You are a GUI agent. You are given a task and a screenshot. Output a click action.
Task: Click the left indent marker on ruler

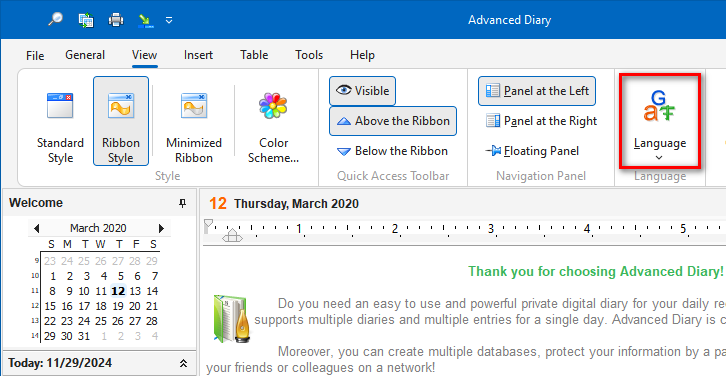[x=232, y=236]
